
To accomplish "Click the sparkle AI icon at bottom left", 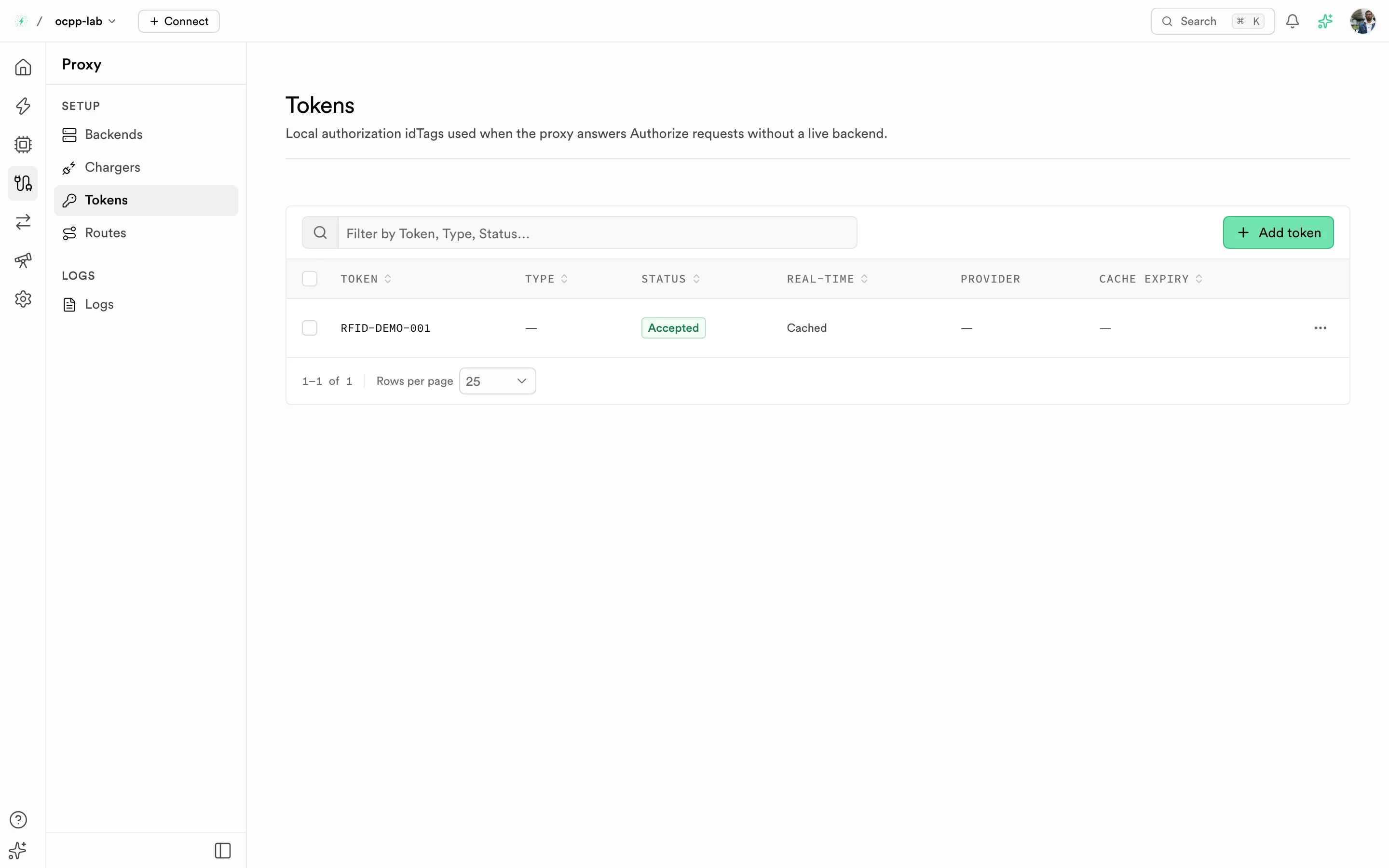I will pos(18,850).
